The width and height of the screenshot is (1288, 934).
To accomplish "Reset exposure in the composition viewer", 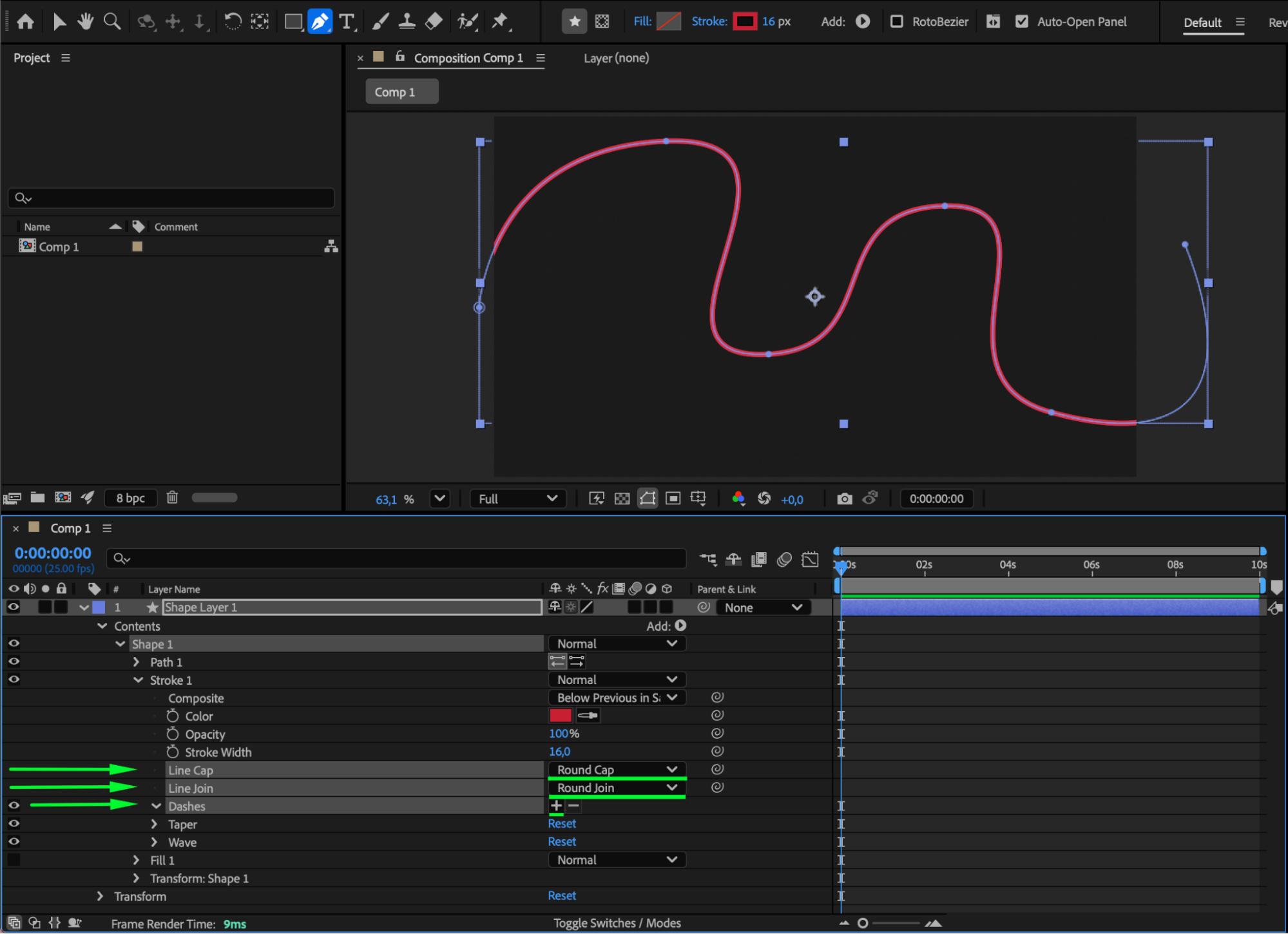I will tap(764, 499).
